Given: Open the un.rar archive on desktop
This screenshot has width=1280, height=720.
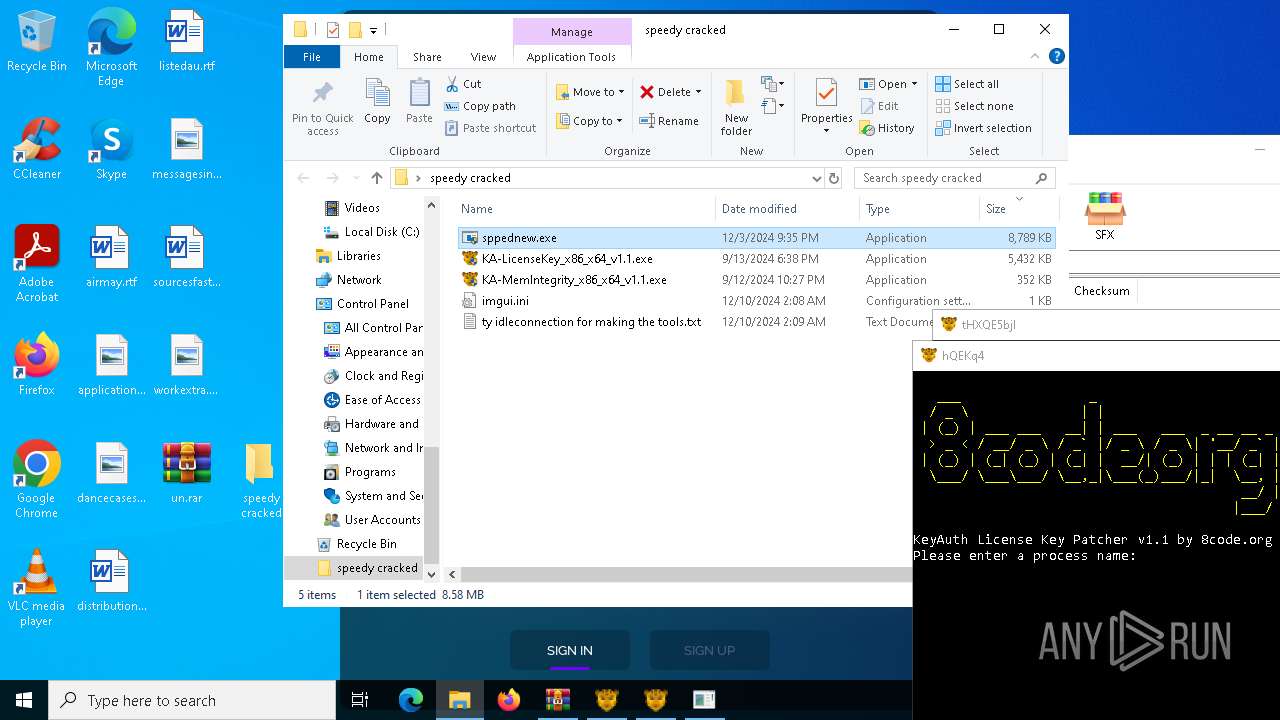Looking at the screenshot, I should (x=187, y=473).
